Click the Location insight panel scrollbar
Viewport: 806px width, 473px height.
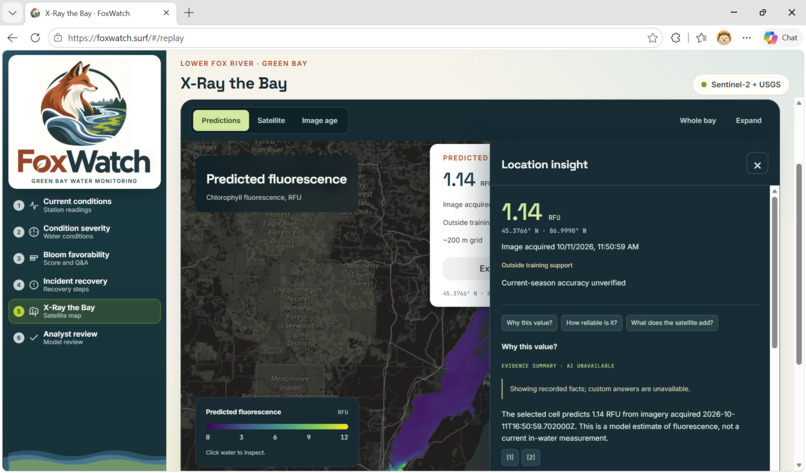[x=775, y=272]
